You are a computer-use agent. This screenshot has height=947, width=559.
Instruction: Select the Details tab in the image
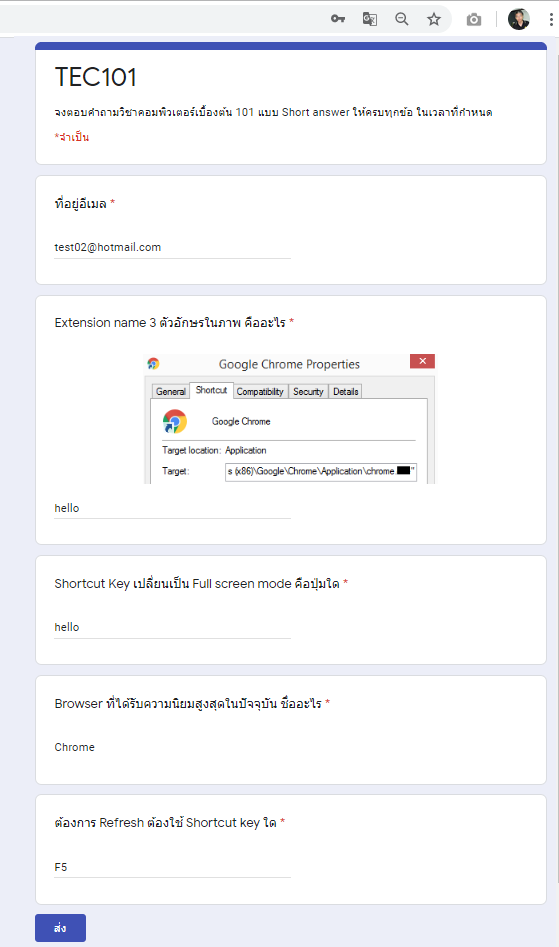[x=346, y=391]
